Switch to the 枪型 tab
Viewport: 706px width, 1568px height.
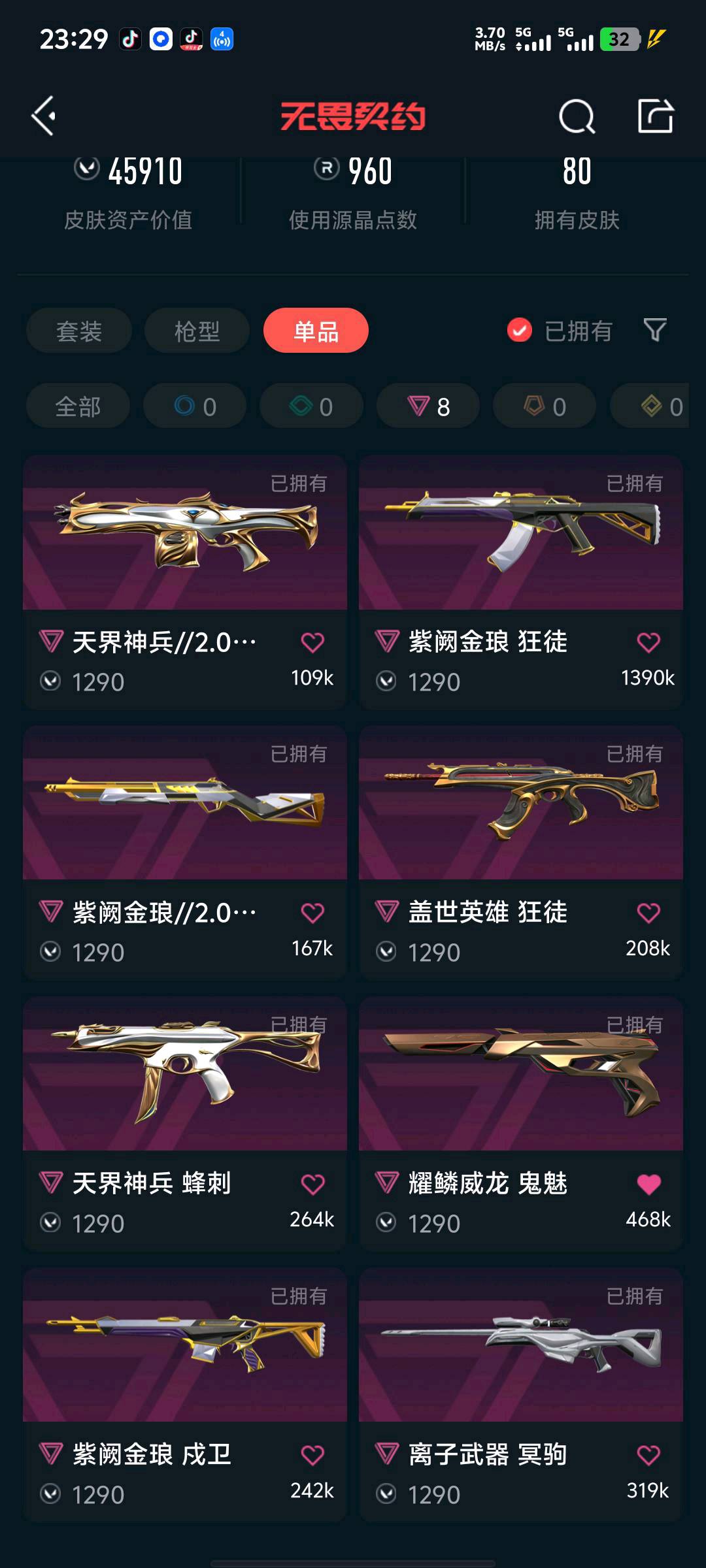(x=197, y=331)
